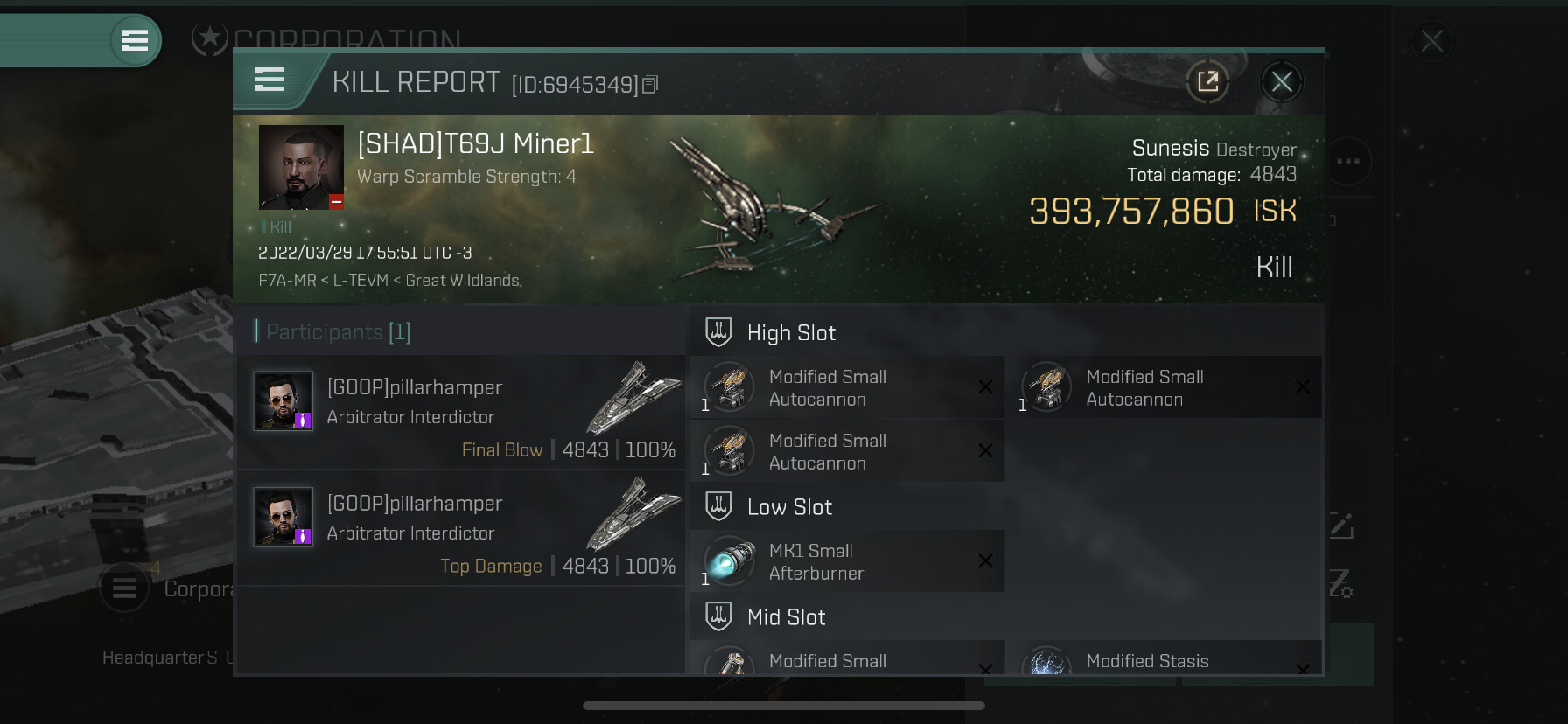Image resolution: width=1568 pixels, height=724 pixels.
Task: Open the main menu in top-left corner
Action: coord(135,40)
